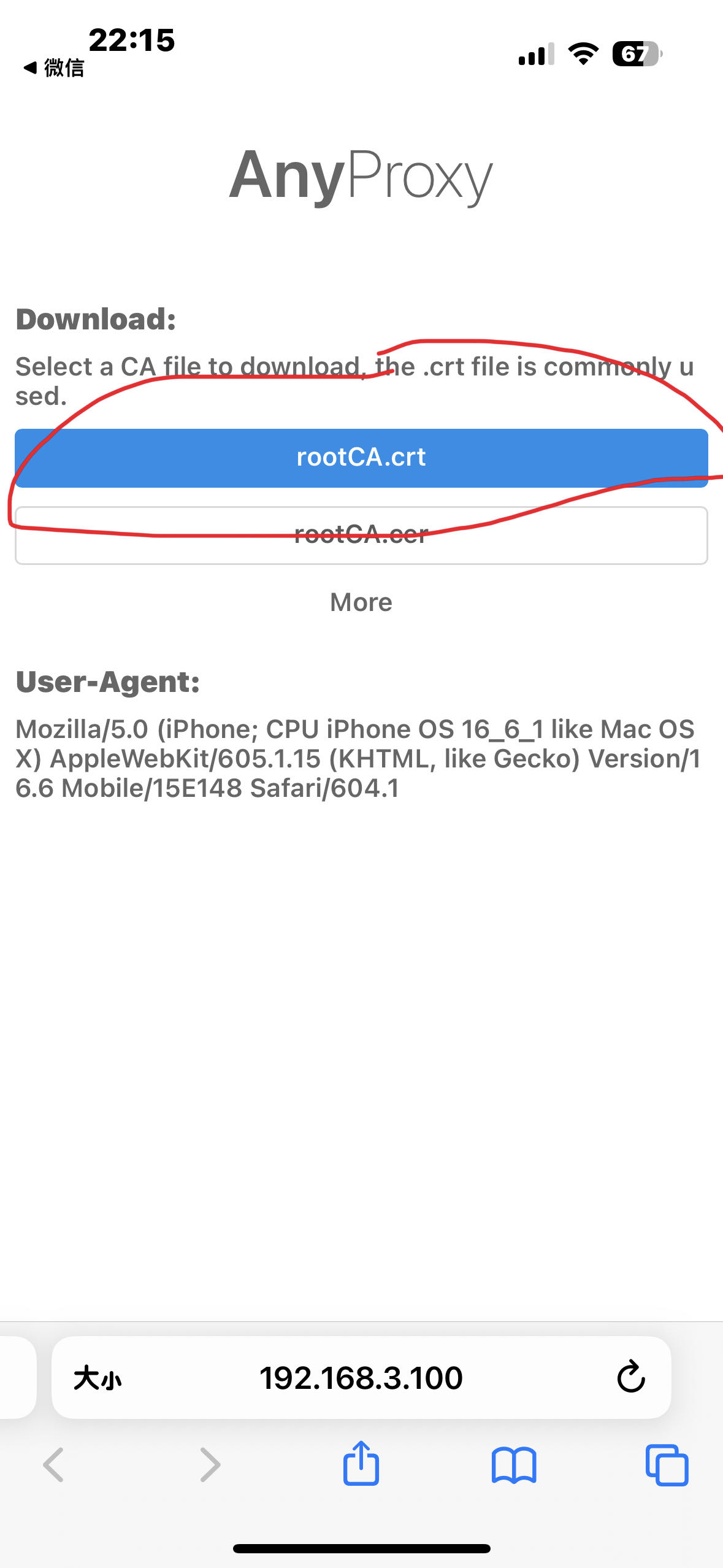Return to 微信 via back arrow
The height and width of the screenshot is (1568, 723).
click(x=53, y=67)
